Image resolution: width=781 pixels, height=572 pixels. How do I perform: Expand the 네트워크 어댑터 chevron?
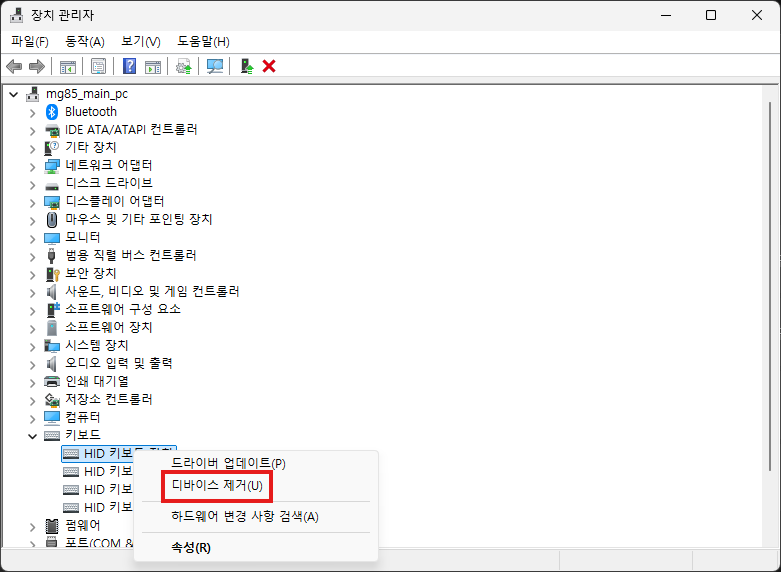(33, 166)
